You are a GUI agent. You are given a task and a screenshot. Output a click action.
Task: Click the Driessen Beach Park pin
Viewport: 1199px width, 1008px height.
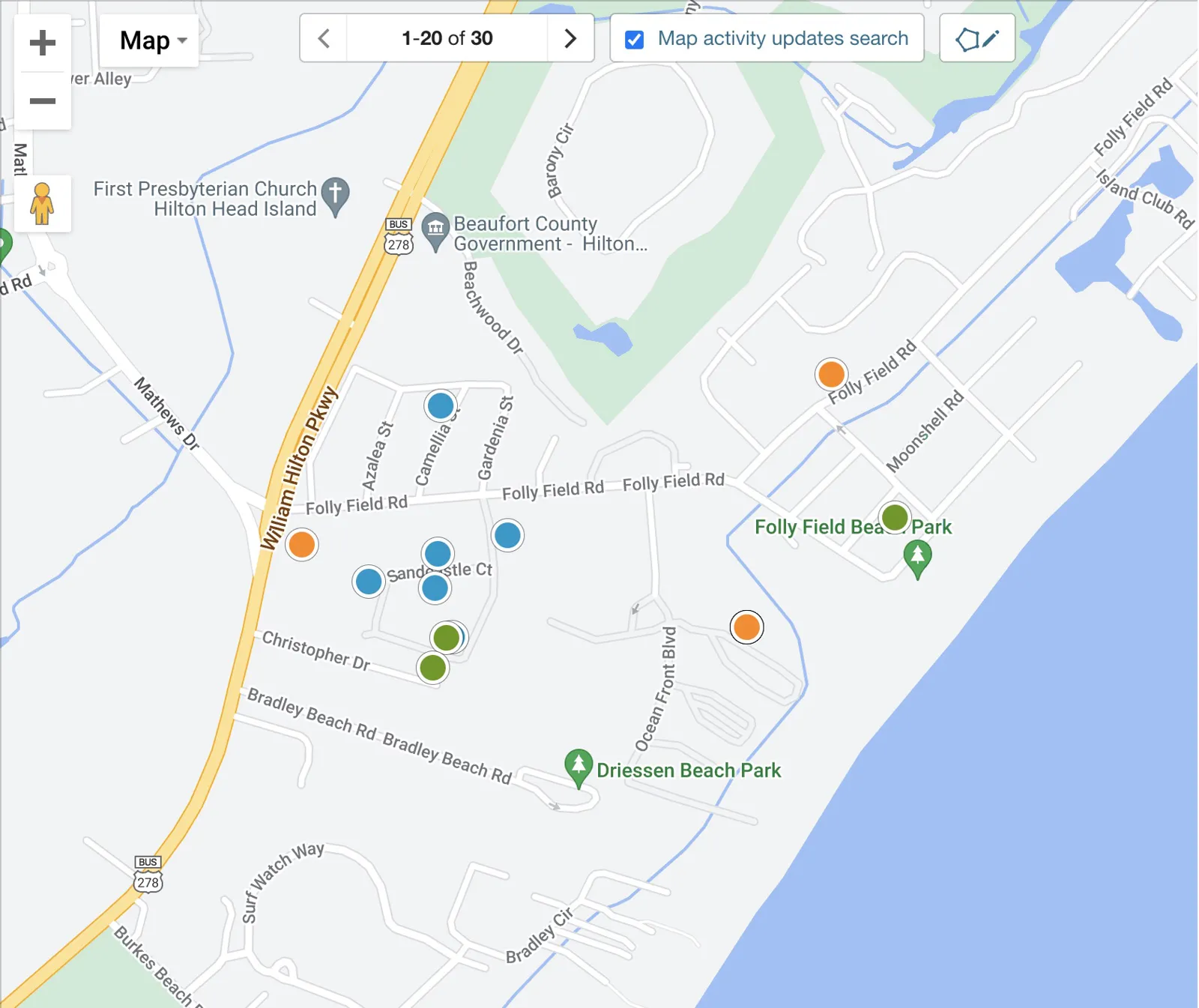coord(579,768)
